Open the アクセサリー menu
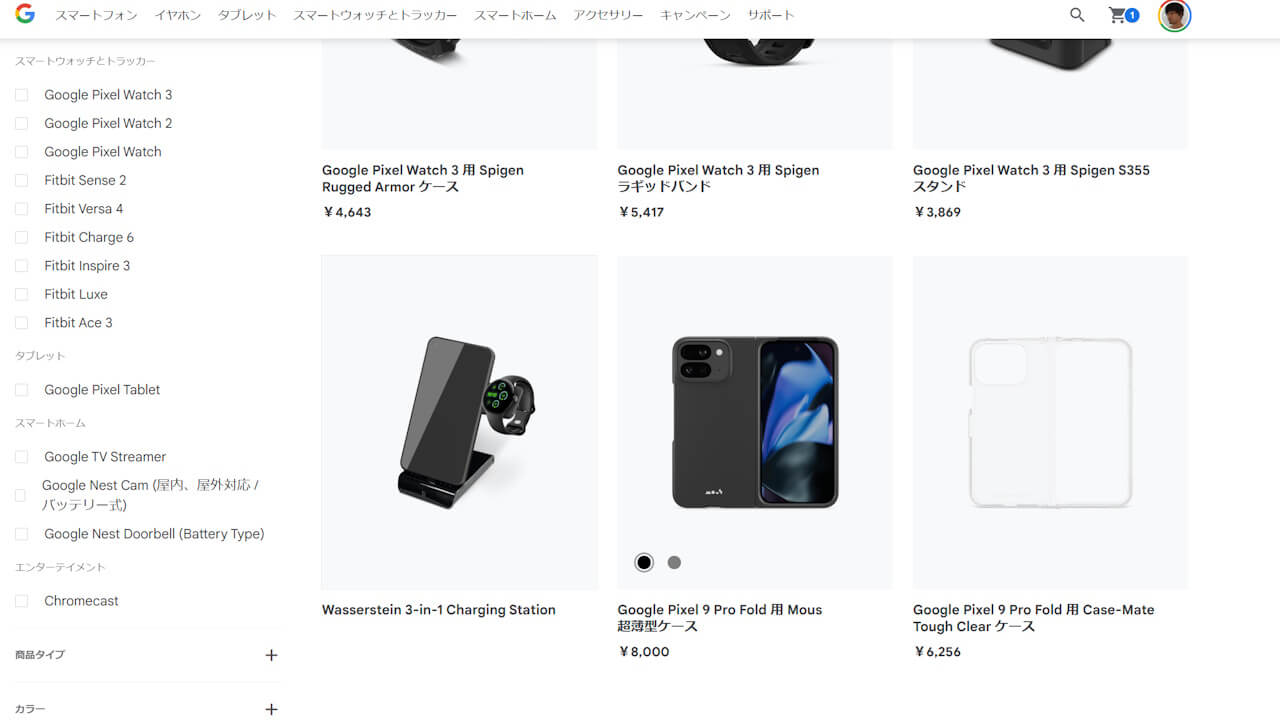The image size is (1280, 720). pyautogui.click(x=608, y=15)
